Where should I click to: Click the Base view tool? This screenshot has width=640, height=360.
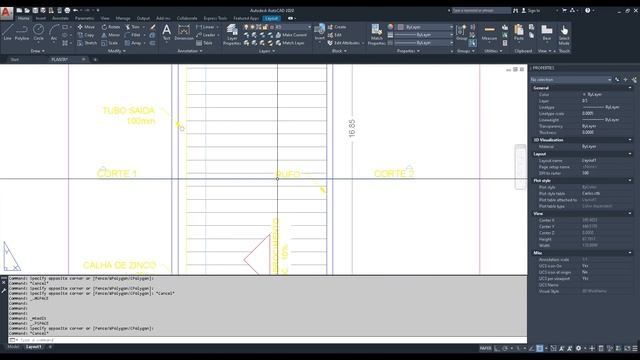(547, 32)
